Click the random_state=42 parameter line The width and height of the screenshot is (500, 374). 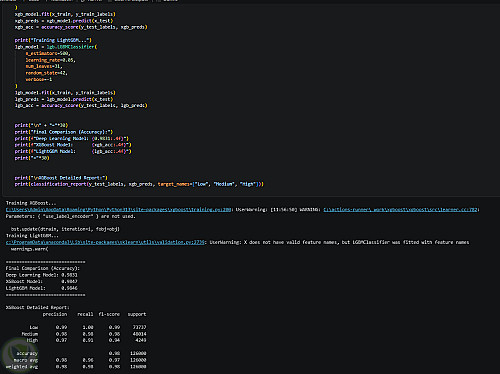(46, 73)
